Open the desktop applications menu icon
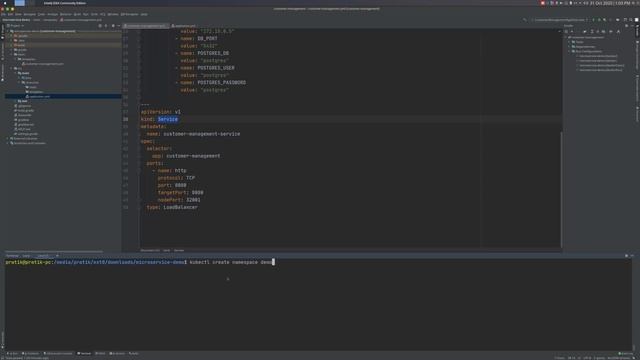This screenshot has width=640, height=360. [5, 3]
